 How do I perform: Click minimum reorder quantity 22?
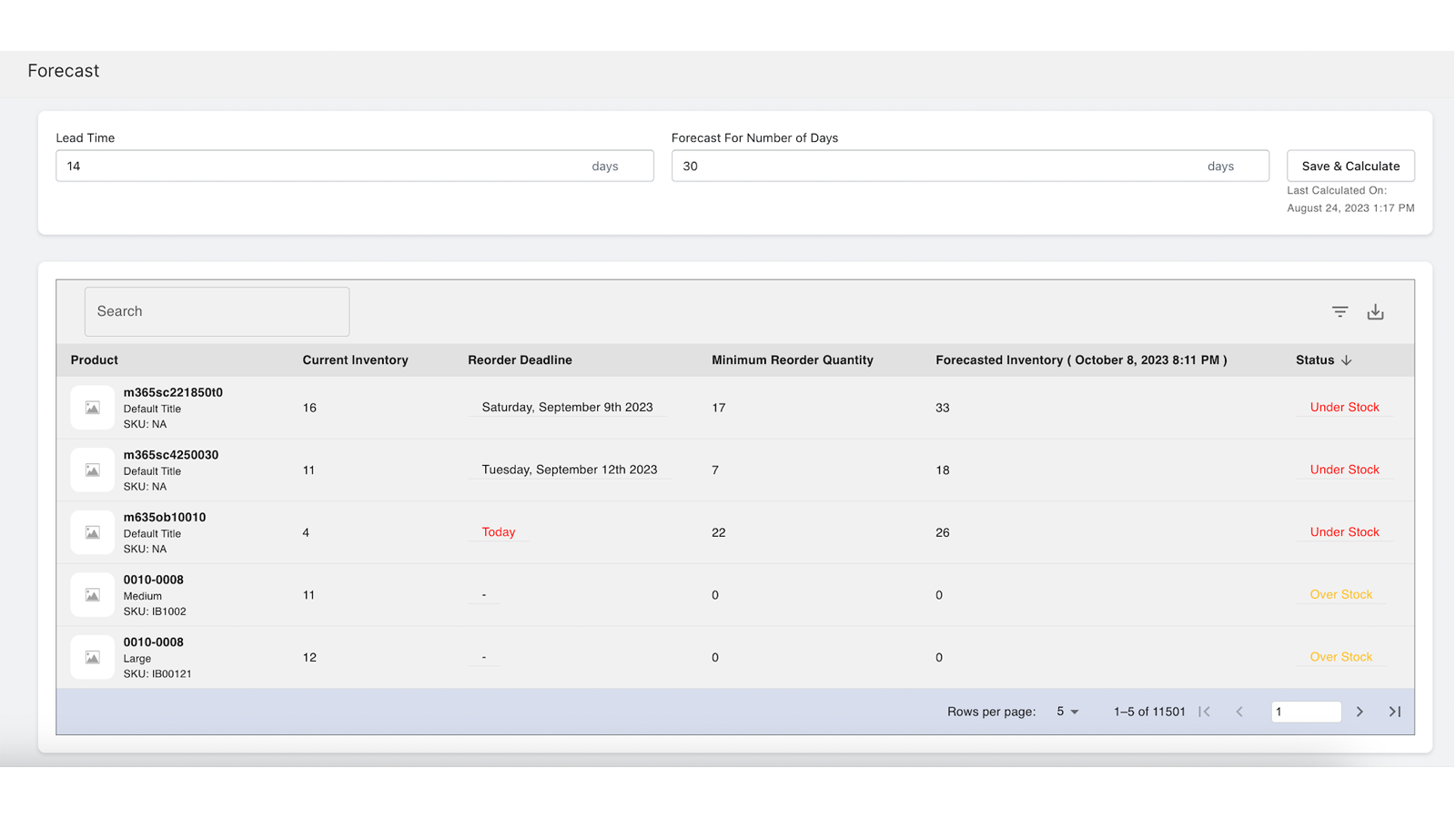click(718, 532)
